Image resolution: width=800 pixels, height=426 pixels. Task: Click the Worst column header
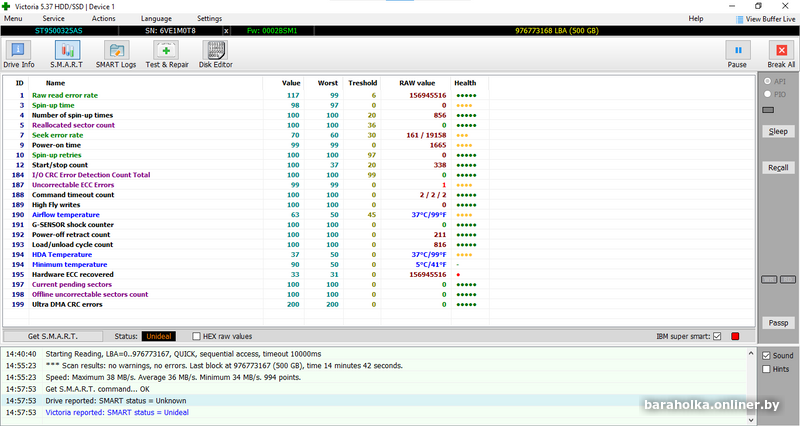point(328,83)
